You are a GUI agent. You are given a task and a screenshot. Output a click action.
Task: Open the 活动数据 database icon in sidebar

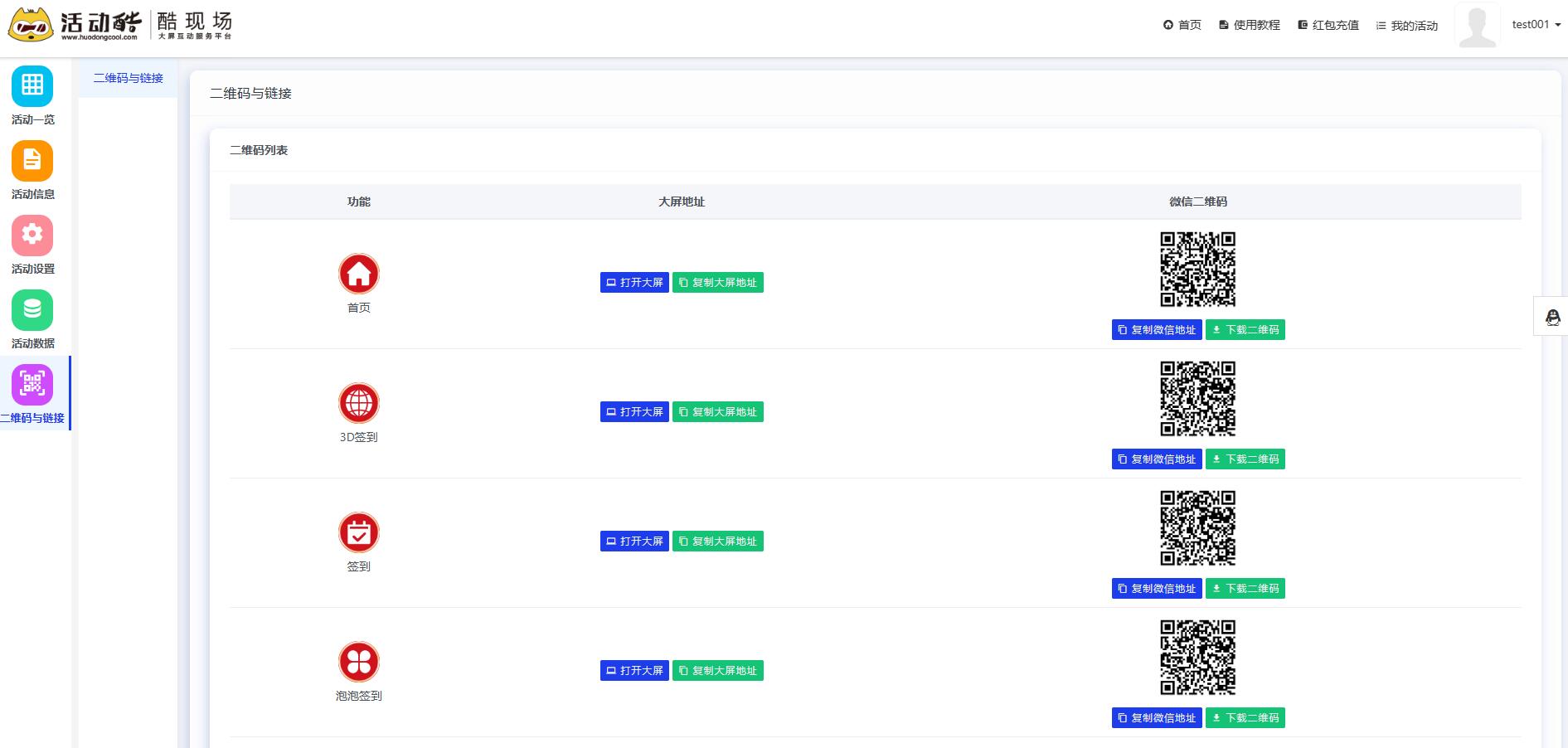point(32,310)
